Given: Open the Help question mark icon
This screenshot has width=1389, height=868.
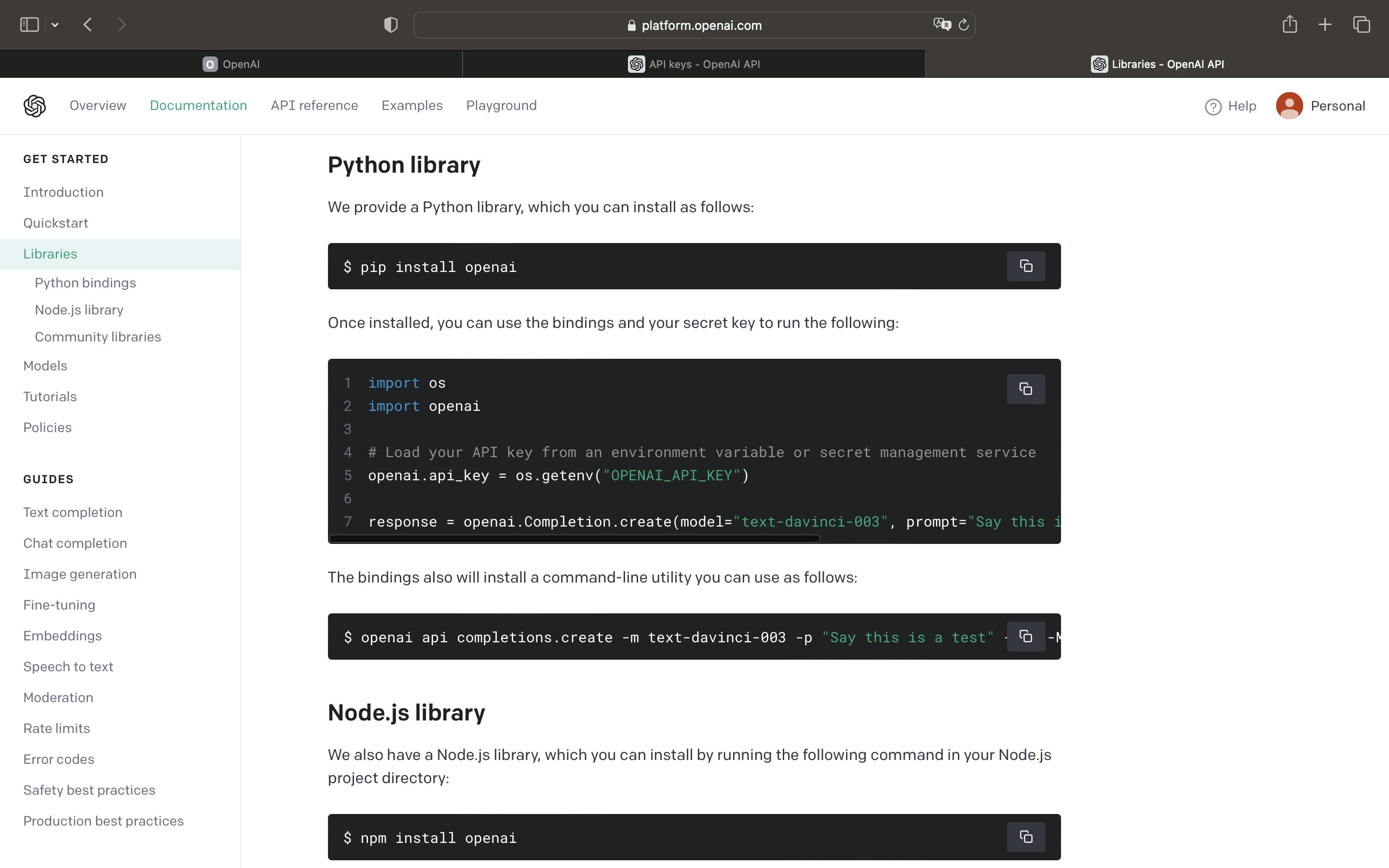Looking at the screenshot, I should tap(1213, 107).
